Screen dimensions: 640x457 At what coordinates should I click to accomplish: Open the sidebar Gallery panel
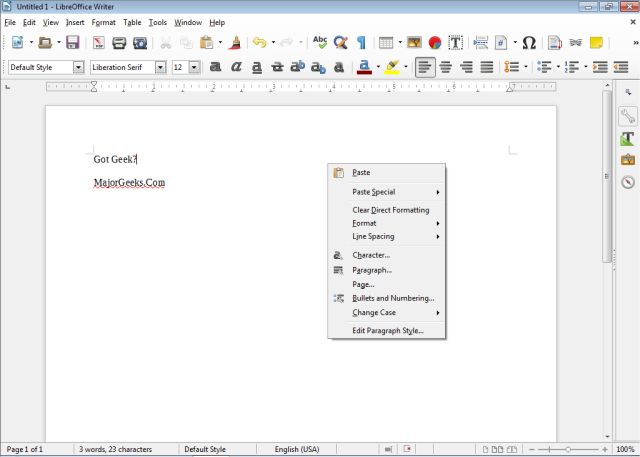click(627, 159)
